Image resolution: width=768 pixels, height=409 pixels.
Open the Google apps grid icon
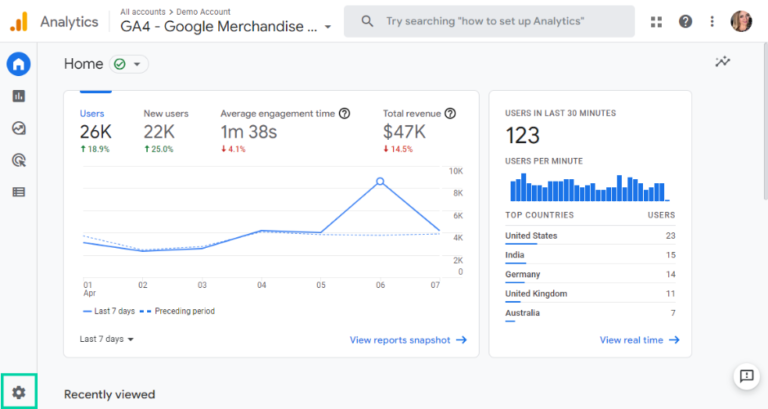click(656, 22)
